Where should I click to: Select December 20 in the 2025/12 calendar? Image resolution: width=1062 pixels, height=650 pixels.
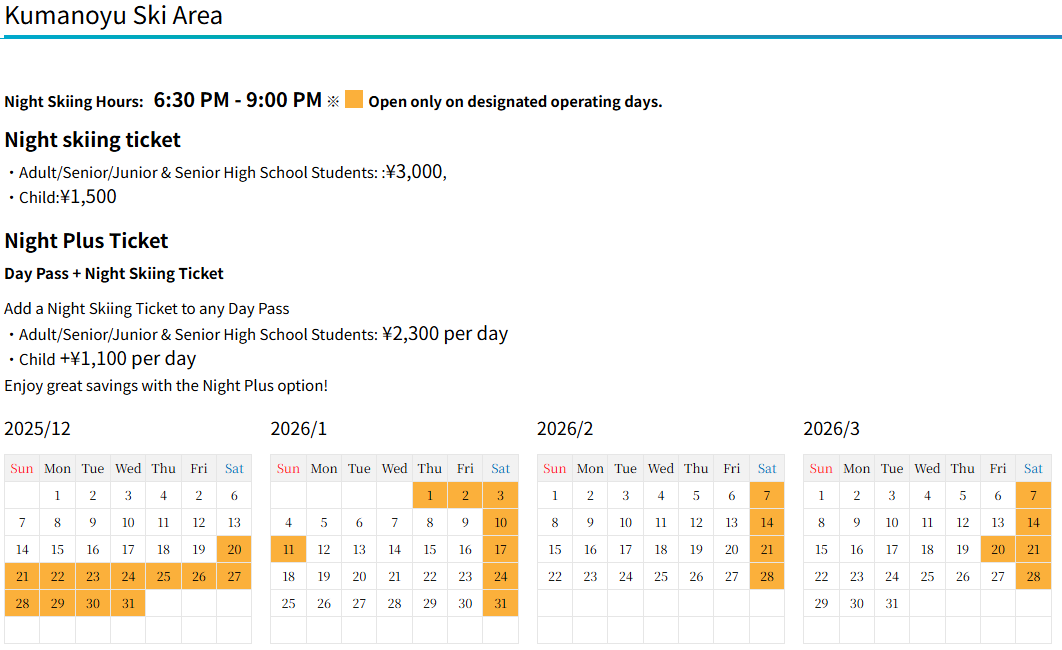(x=234, y=549)
